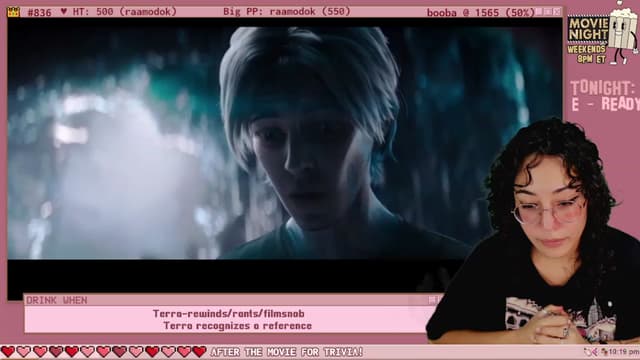Click the 'Terra recognizes a reference' rule
The width and height of the screenshot is (640, 360).
point(238,326)
